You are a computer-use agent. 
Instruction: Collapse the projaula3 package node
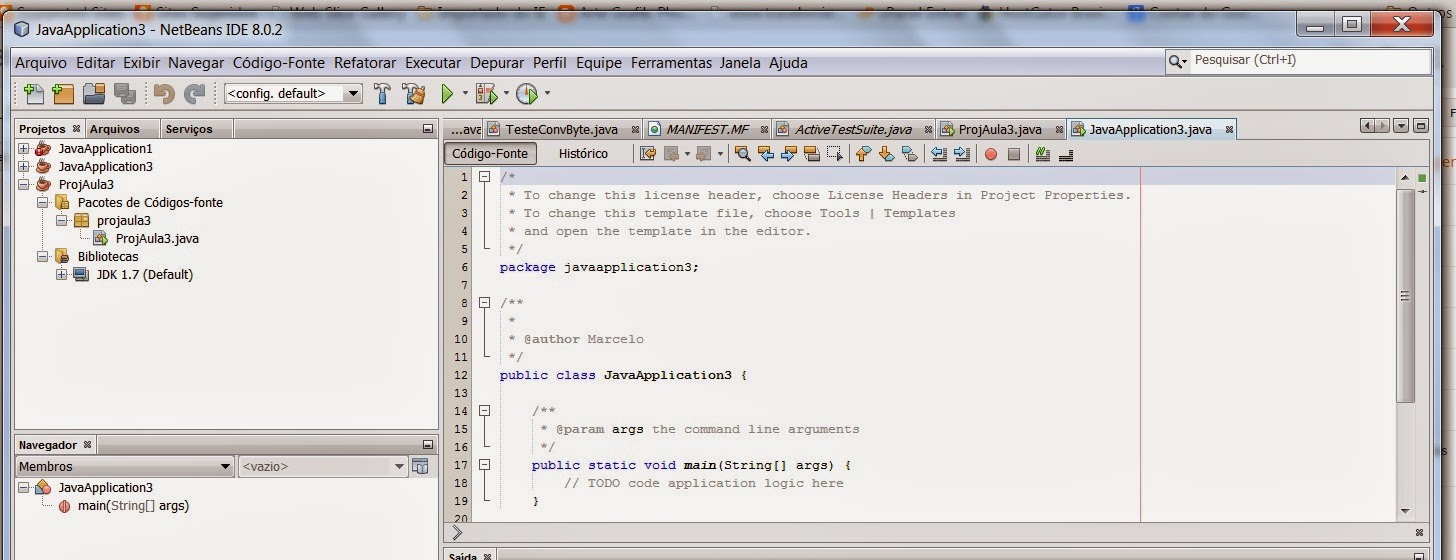(62, 220)
